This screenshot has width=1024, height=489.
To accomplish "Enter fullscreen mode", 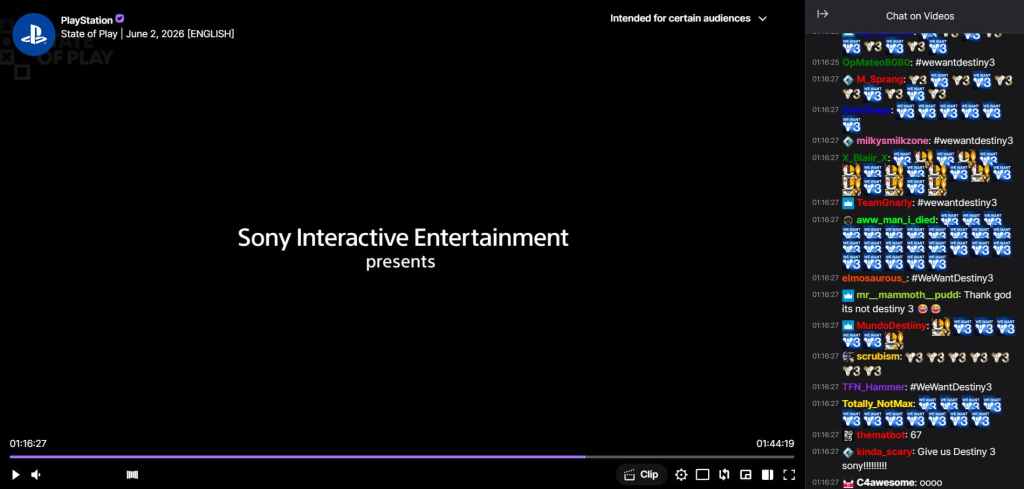I will click(x=789, y=475).
